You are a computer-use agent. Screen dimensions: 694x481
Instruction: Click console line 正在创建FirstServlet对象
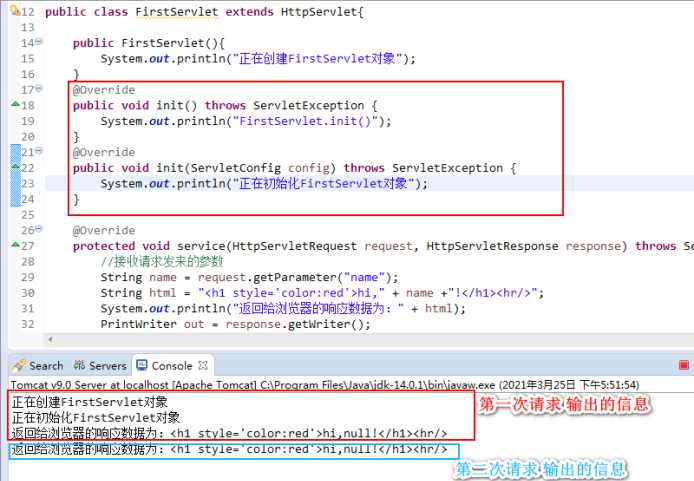point(90,402)
